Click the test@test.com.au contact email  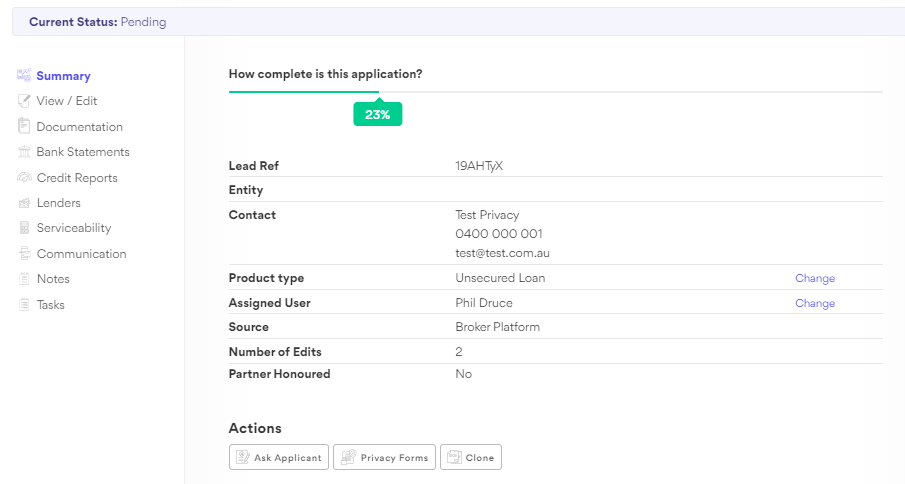(x=502, y=253)
